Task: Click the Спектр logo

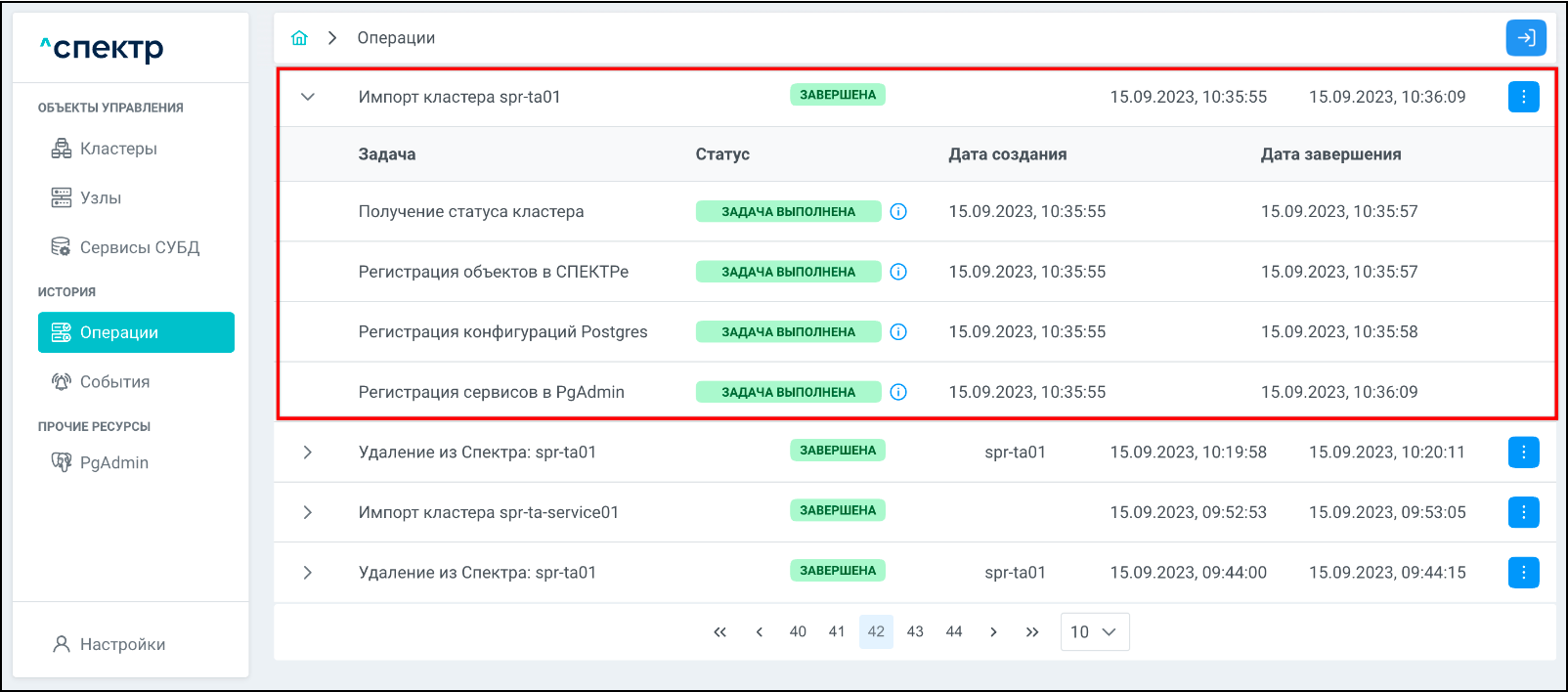Action: point(102,48)
